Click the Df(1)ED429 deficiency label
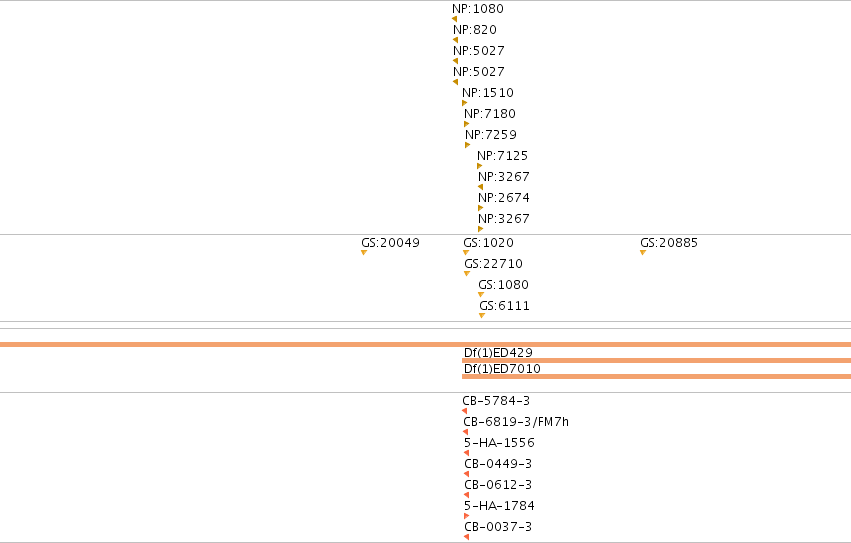This screenshot has height=543, width=851. (498, 353)
